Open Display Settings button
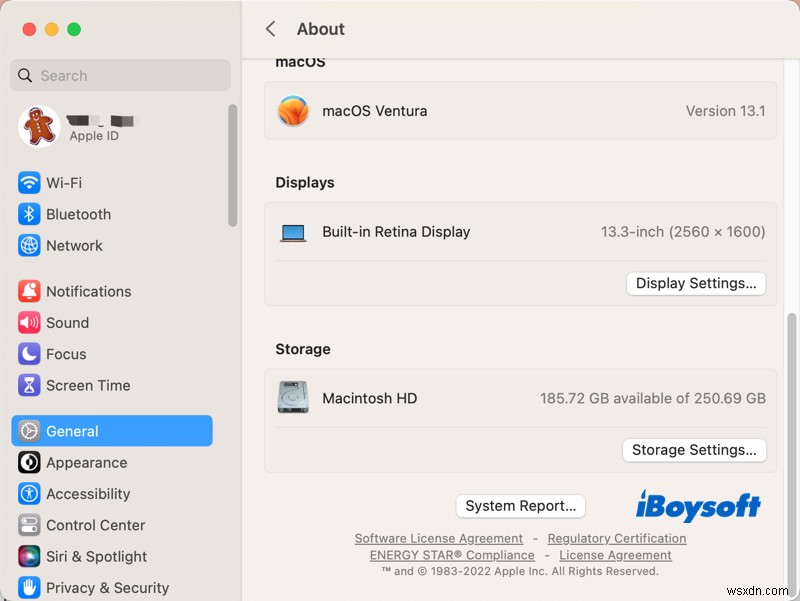 (696, 283)
